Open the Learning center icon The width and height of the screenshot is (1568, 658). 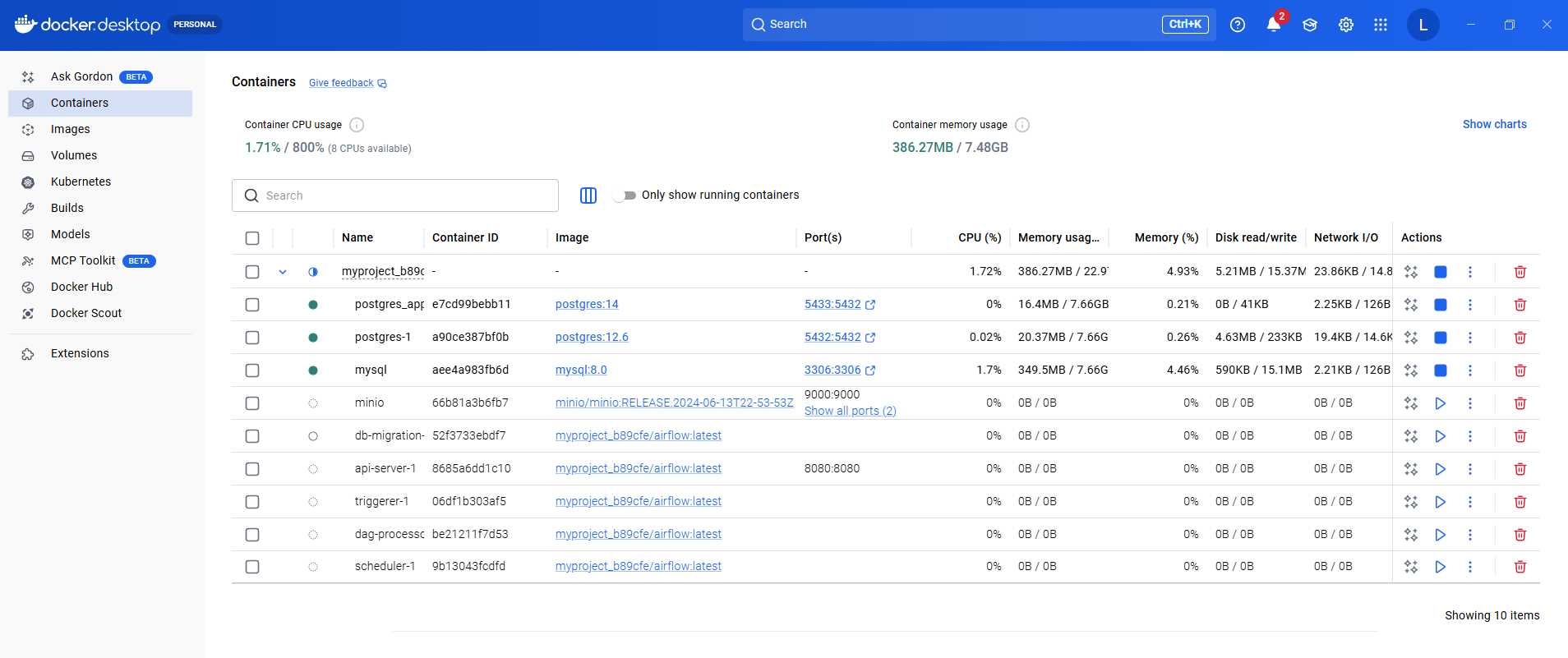coord(1310,25)
